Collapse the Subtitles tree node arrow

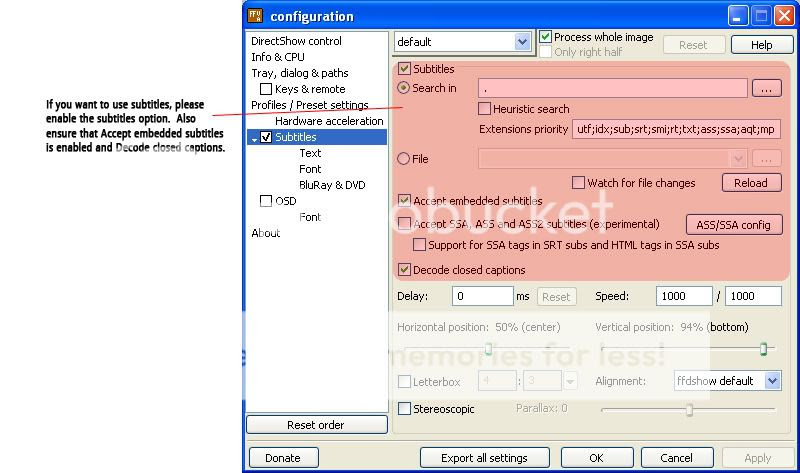tap(254, 139)
